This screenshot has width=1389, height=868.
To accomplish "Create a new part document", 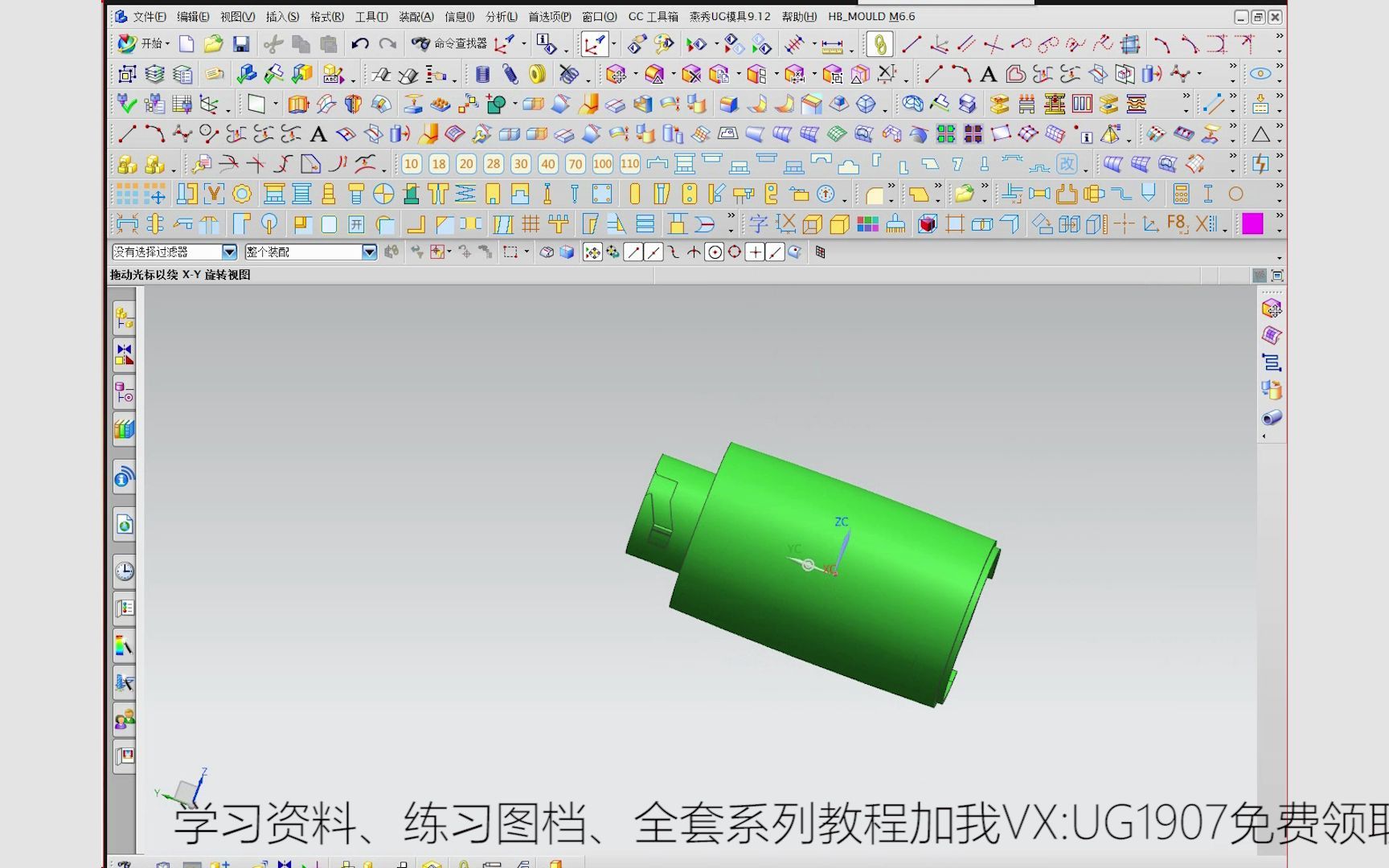I will [x=186, y=43].
